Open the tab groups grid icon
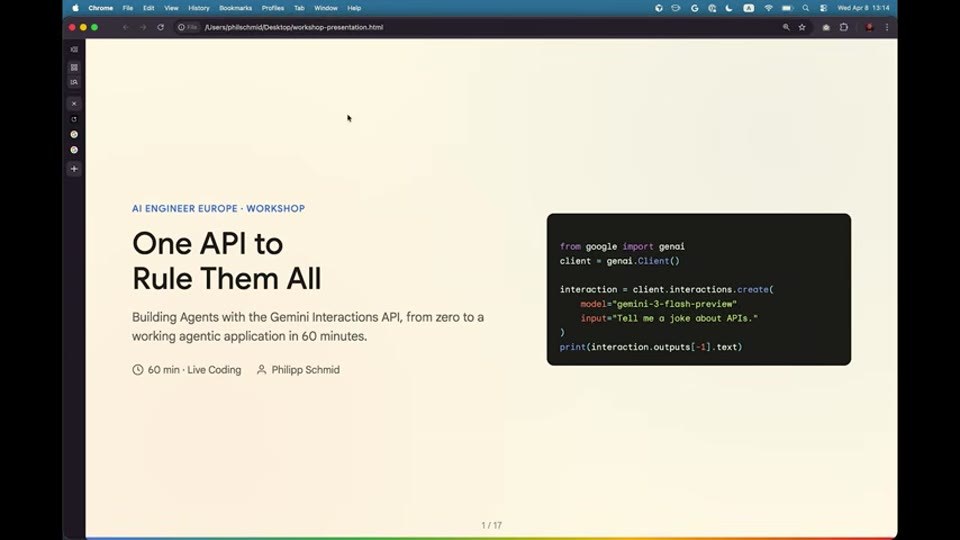 [74, 67]
